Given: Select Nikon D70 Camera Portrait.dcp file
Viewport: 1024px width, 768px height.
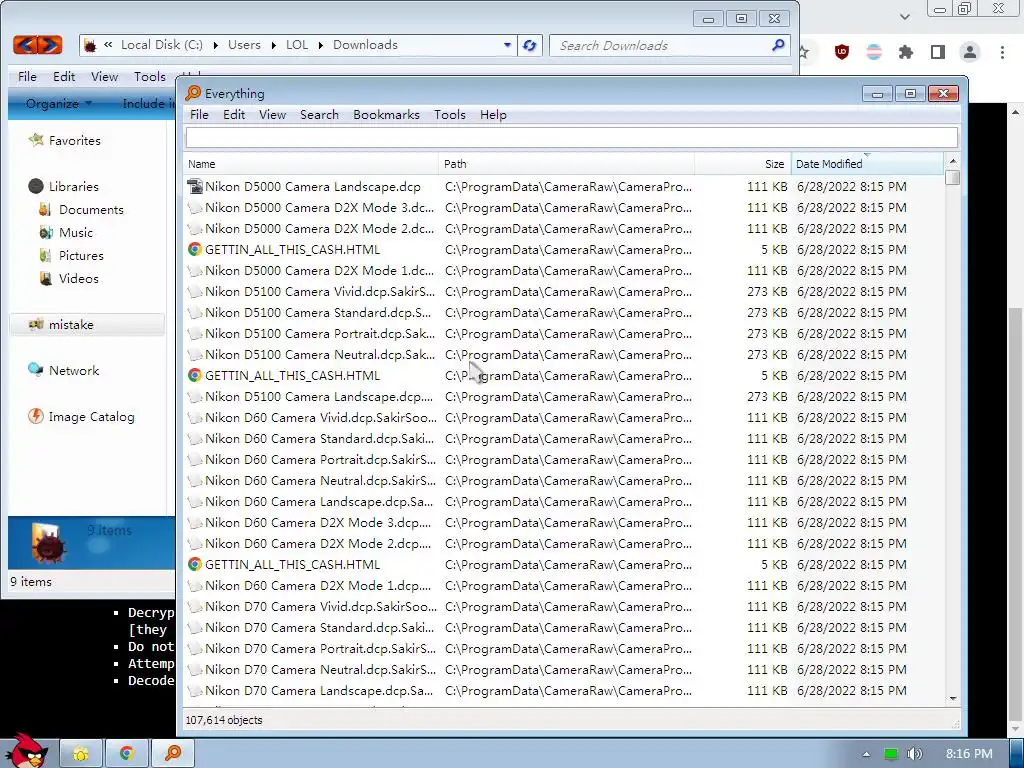Looking at the screenshot, I should (320, 648).
